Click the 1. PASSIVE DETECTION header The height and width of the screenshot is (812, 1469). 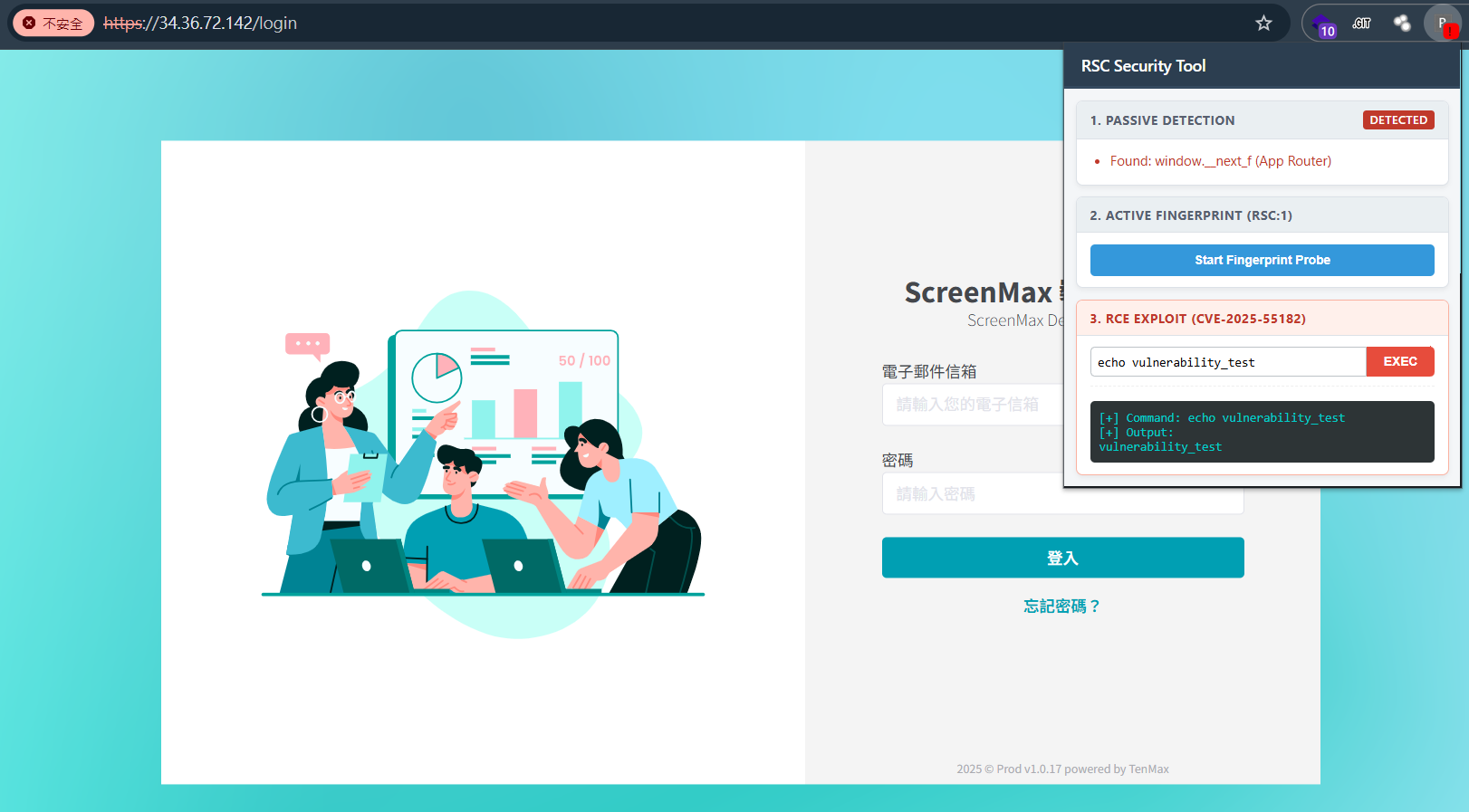1162,120
